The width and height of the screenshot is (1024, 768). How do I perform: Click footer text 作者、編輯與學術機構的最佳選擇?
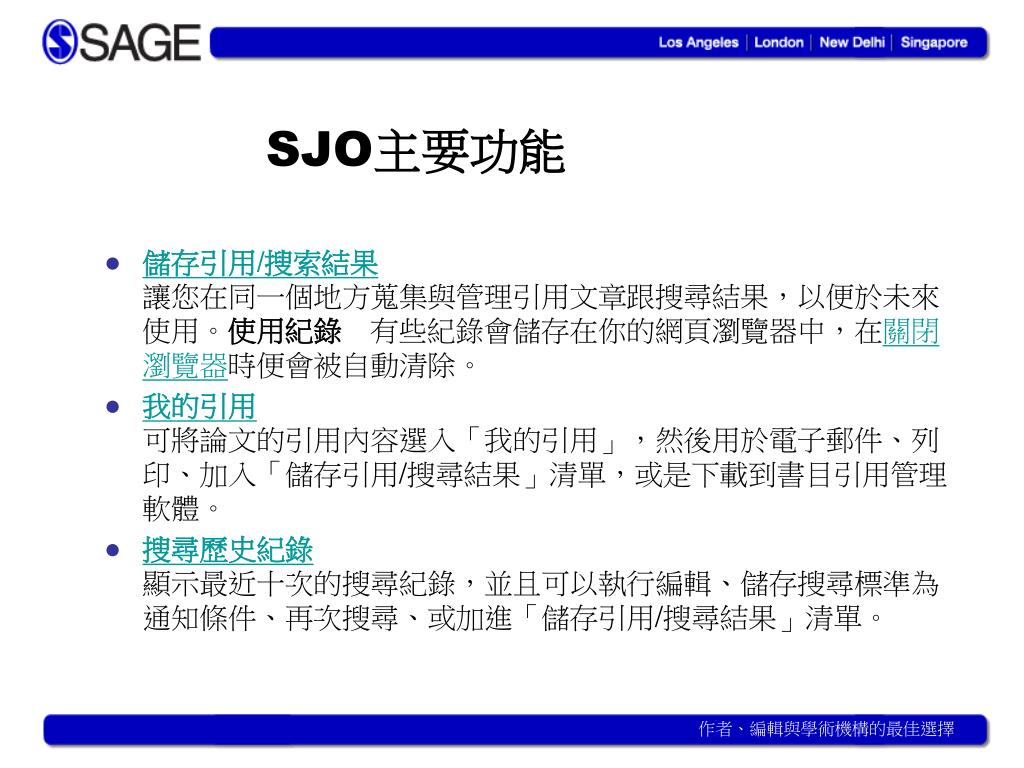[826, 728]
